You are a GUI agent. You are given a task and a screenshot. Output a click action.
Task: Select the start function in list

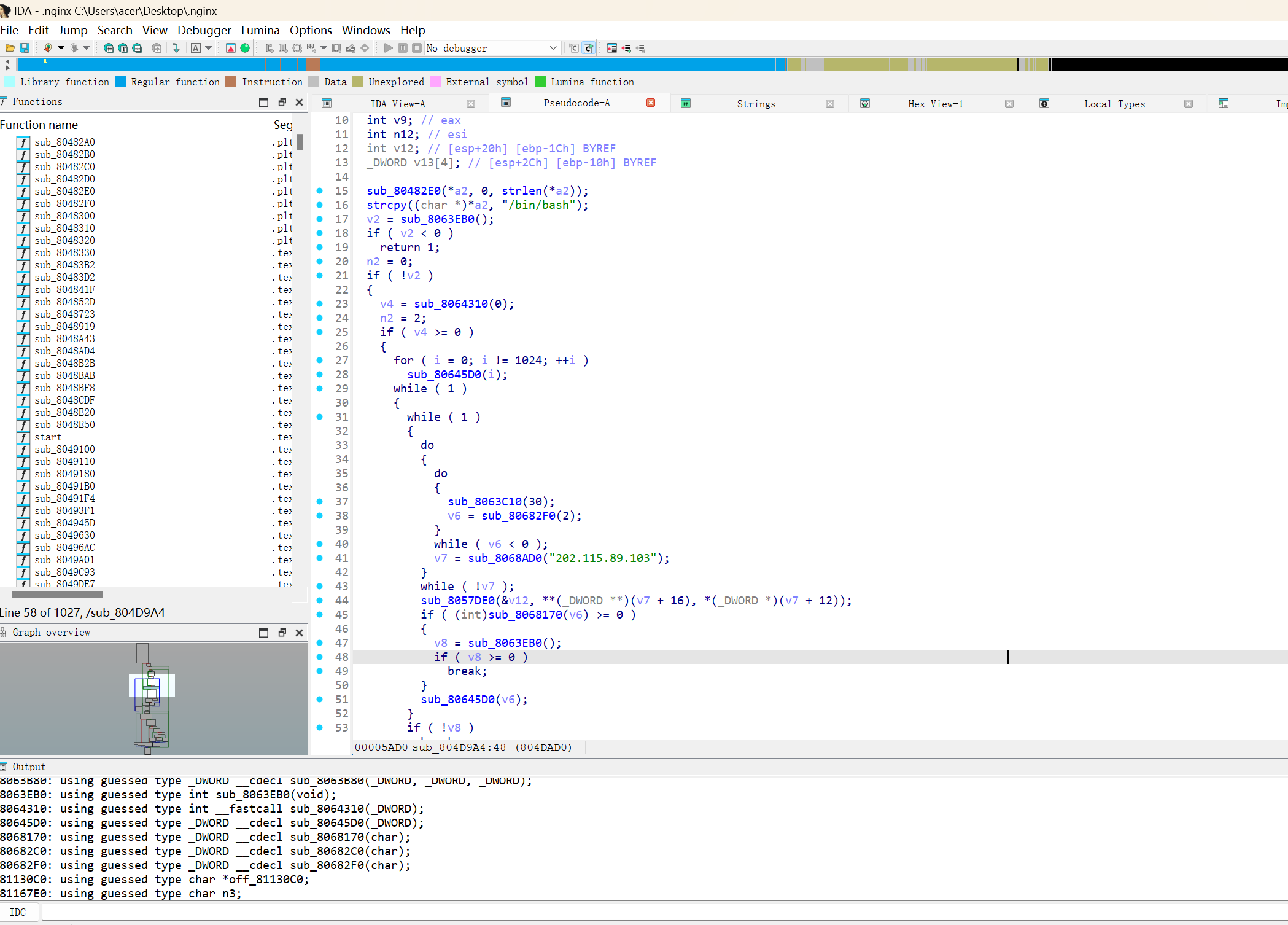tap(48, 437)
